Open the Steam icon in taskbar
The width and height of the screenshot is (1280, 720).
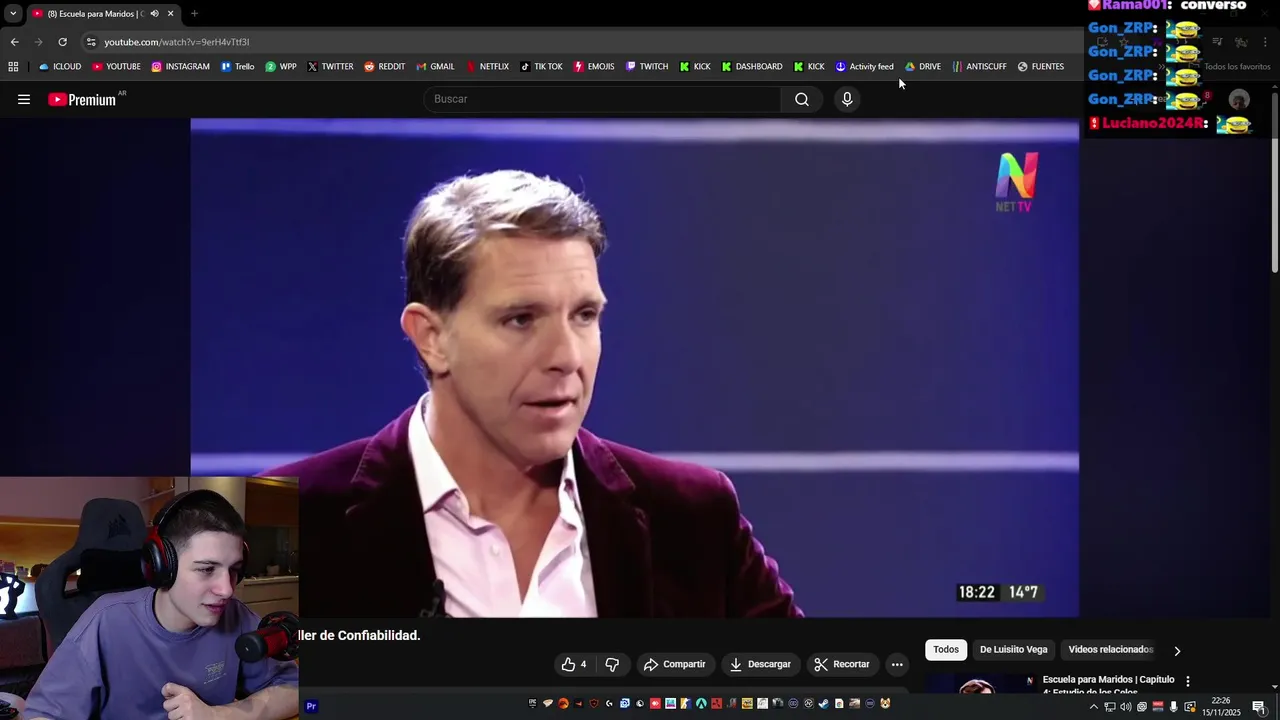[x=824, y=704]
